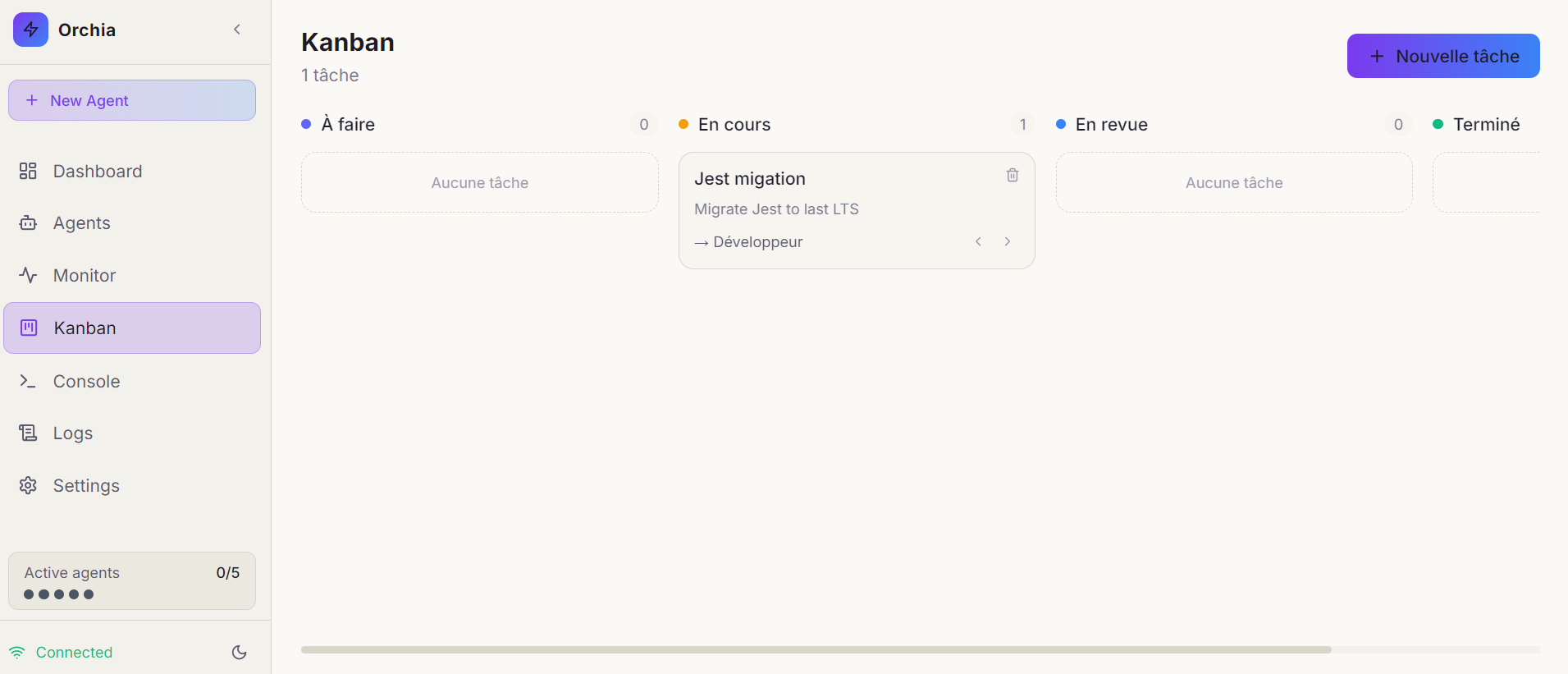Screen dimensions: 1568x674
Task: Click the À faire count badge
Action: 644,125
